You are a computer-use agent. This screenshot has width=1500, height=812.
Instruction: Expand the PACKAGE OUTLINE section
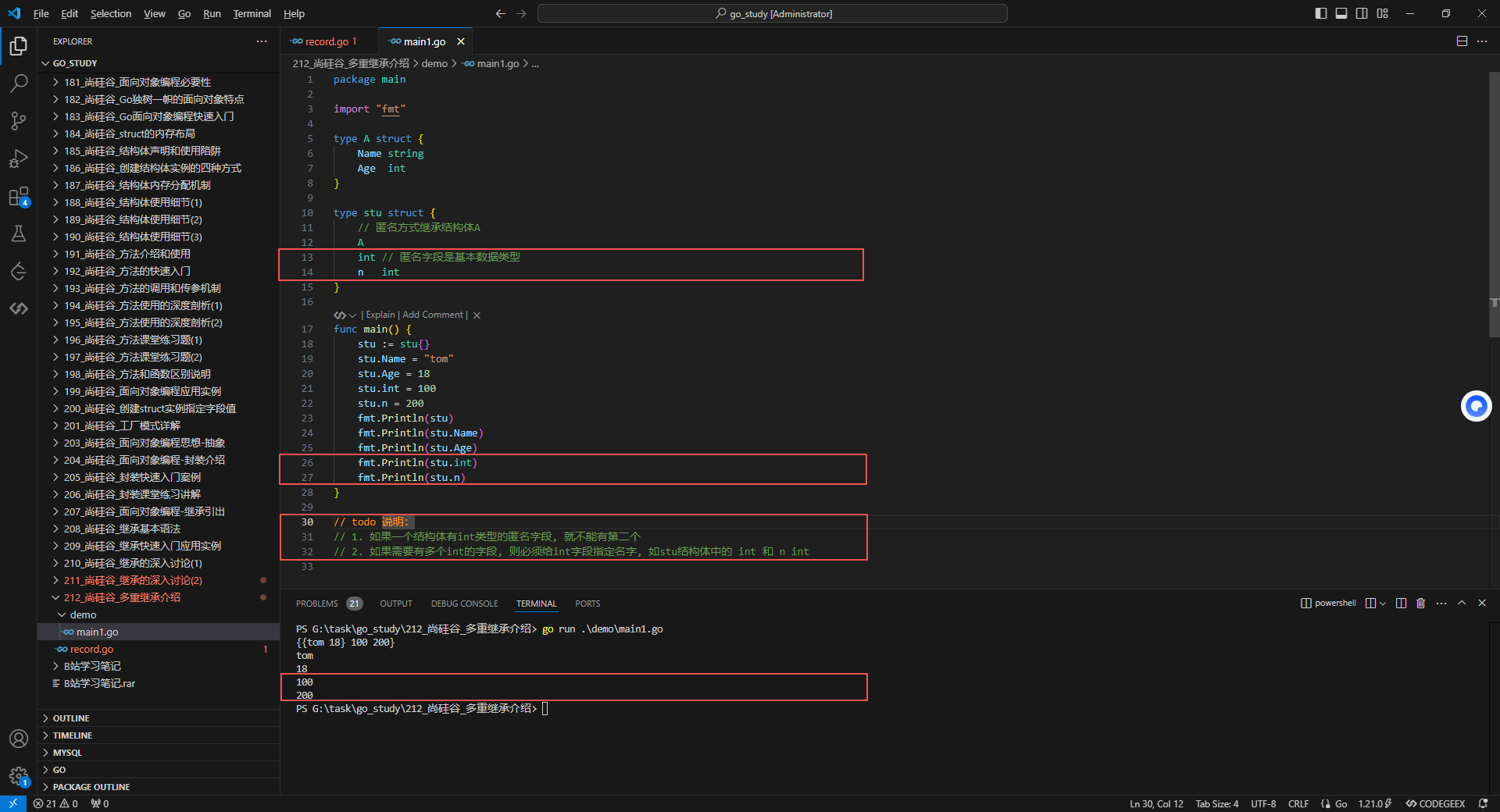point(91,787)
